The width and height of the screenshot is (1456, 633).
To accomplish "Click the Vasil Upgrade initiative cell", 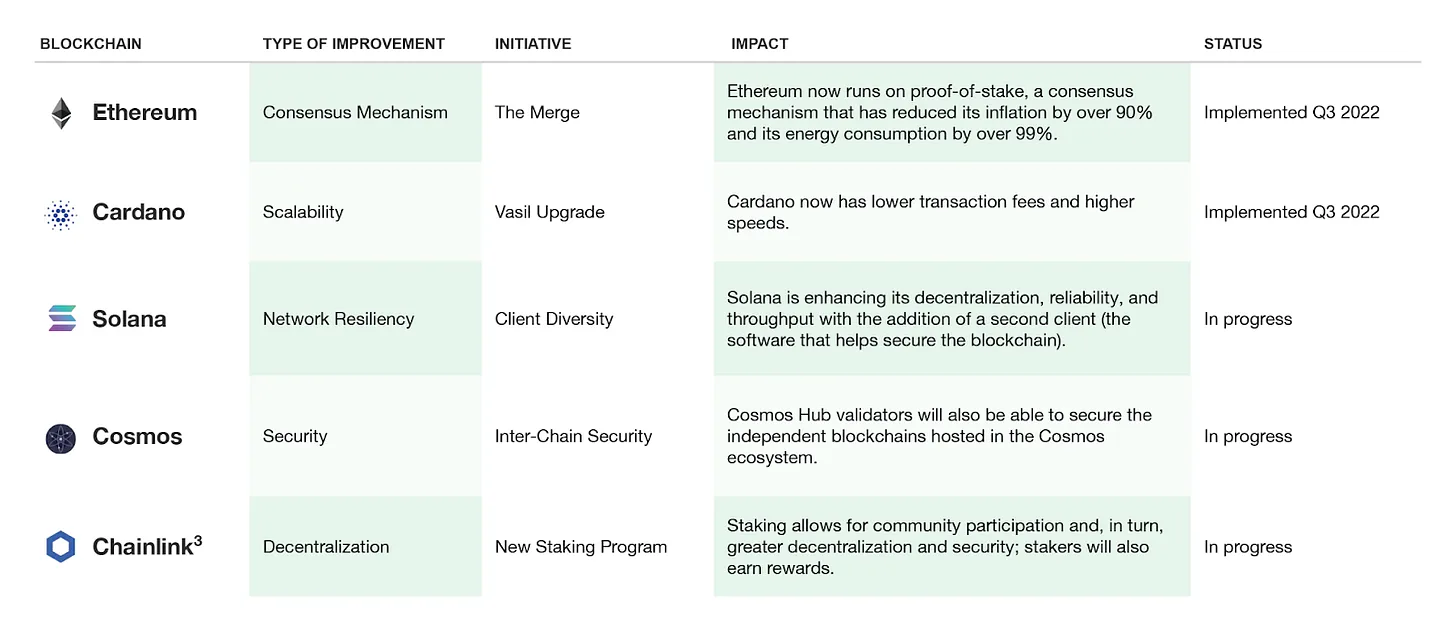I will [550, 212].
